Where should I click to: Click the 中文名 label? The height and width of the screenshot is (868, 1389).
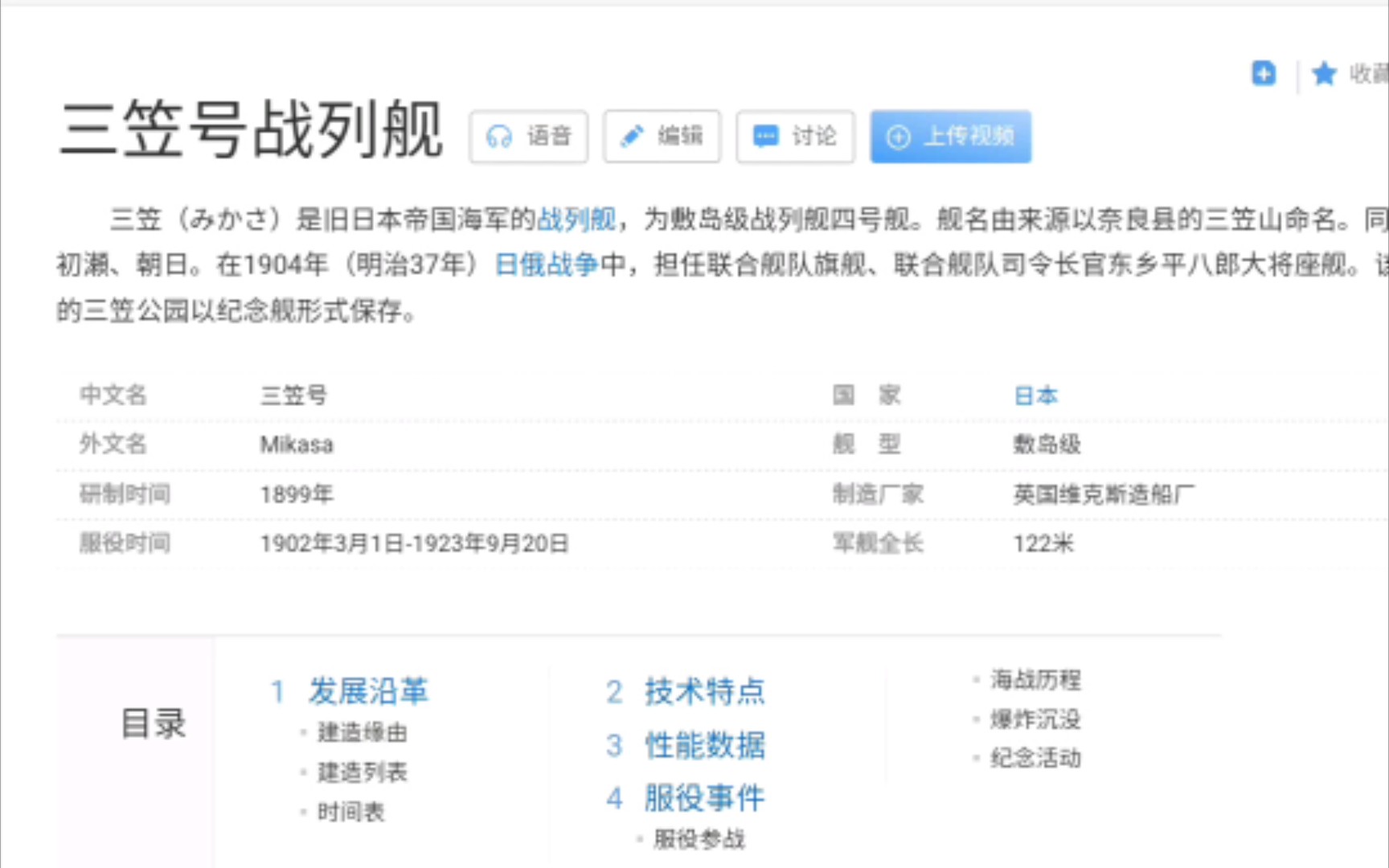(x=113, y=395)
